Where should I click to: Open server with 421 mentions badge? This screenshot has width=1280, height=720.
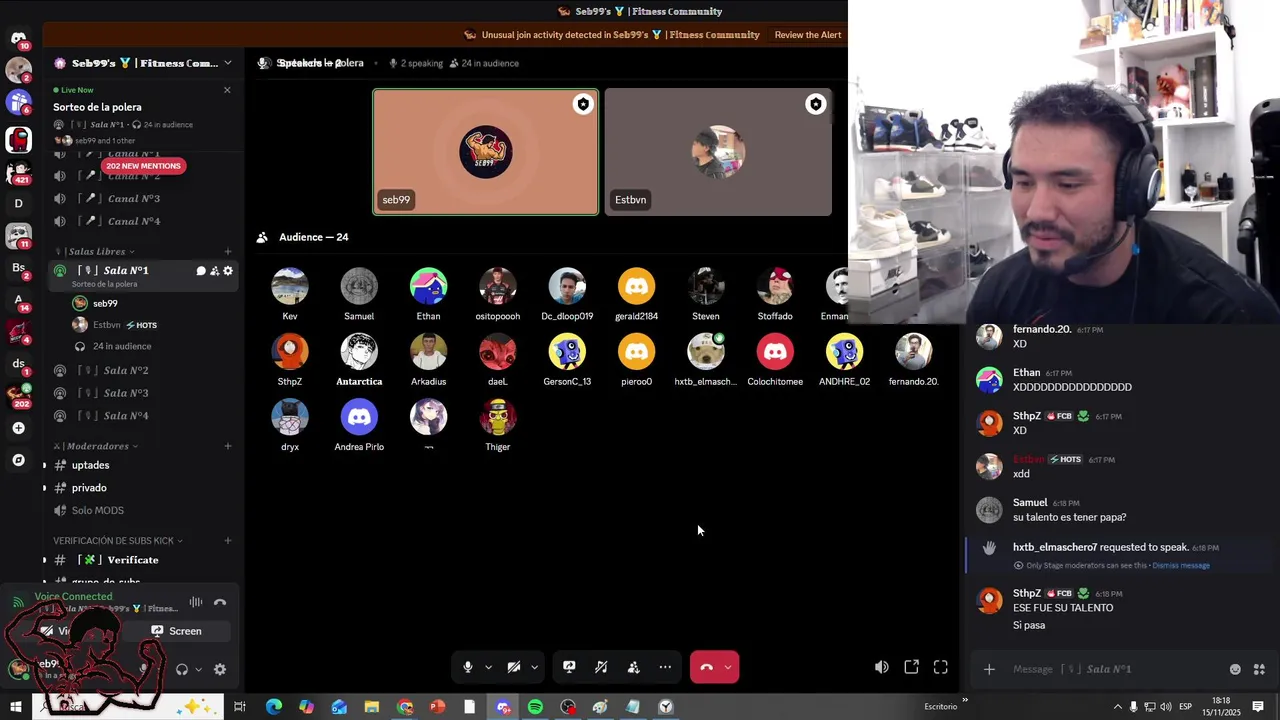tap(18, 172)
